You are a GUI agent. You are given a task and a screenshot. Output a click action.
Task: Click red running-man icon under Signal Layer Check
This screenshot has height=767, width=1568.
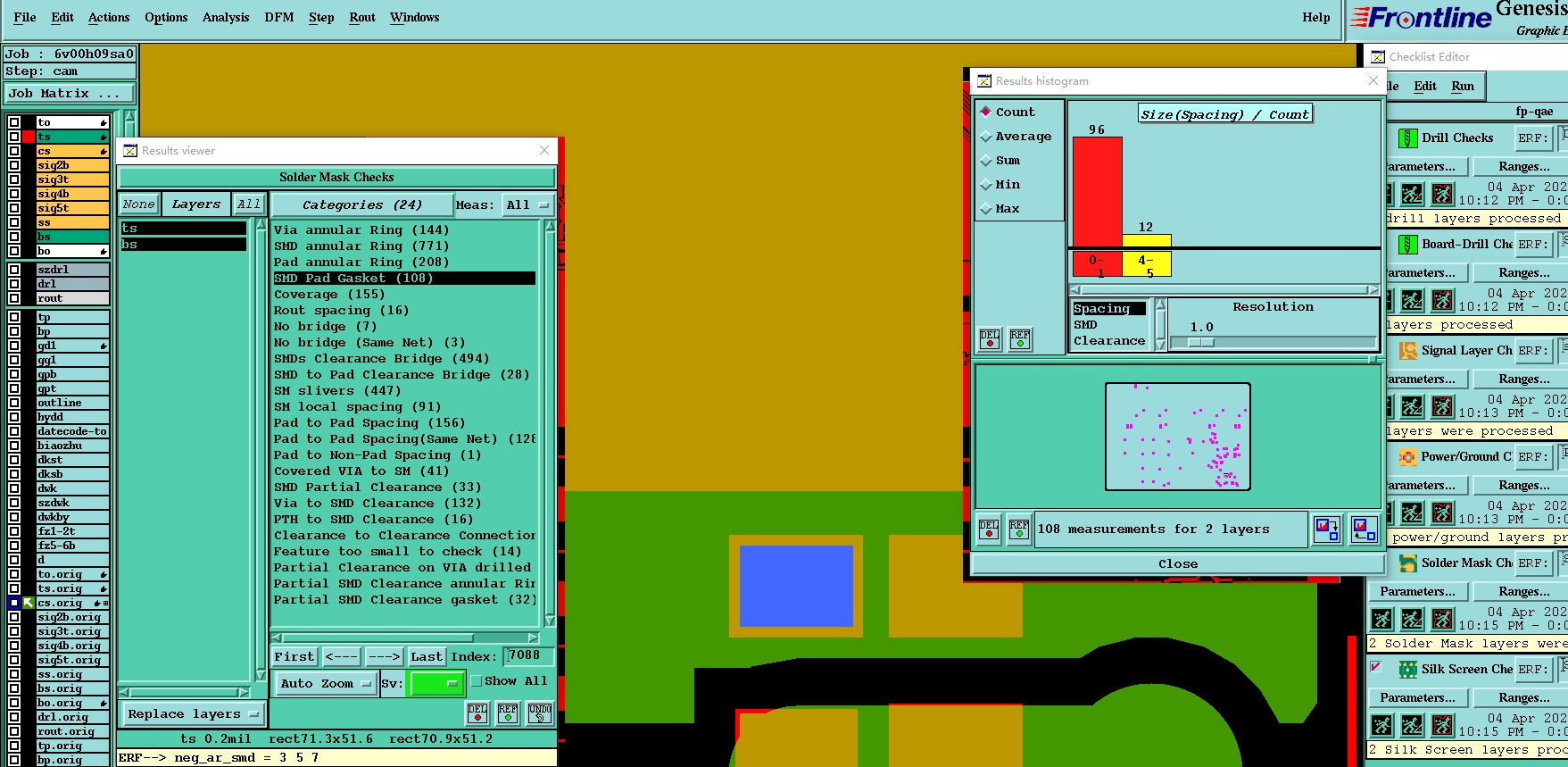[x=1442, y=406]
